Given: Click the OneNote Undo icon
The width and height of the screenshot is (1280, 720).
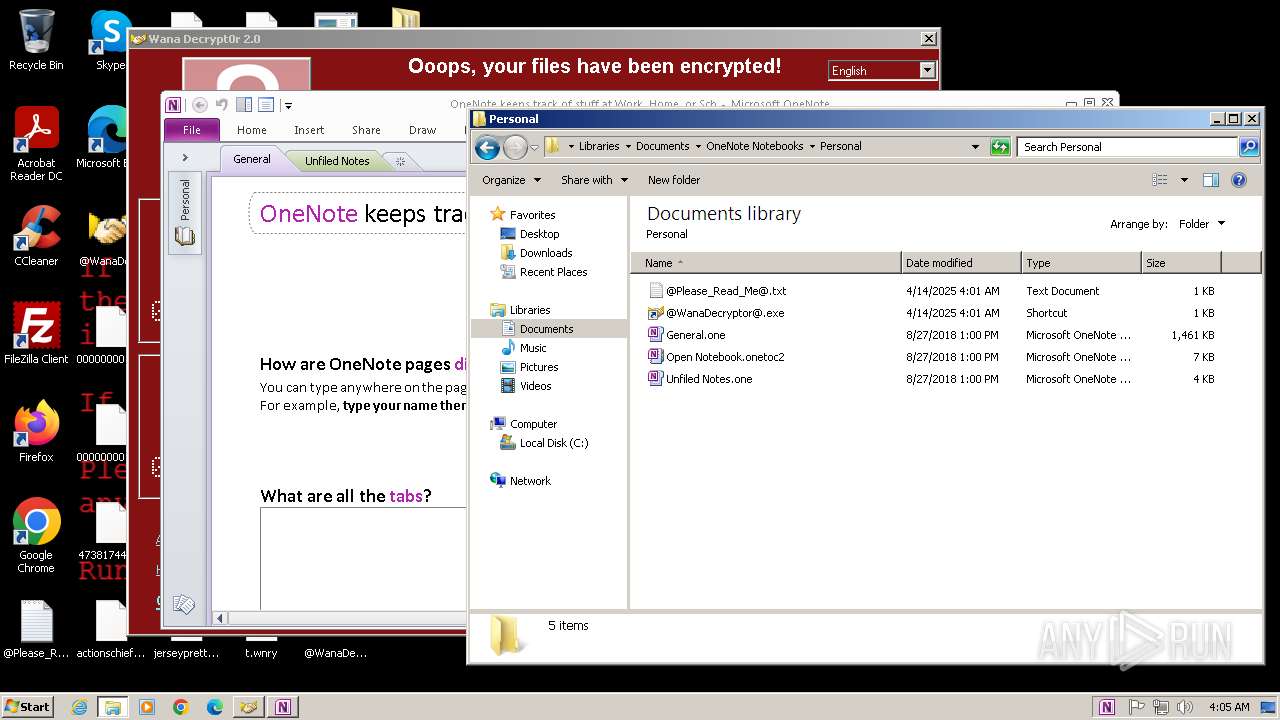Looking at the screenshot, I should [222, 104].
